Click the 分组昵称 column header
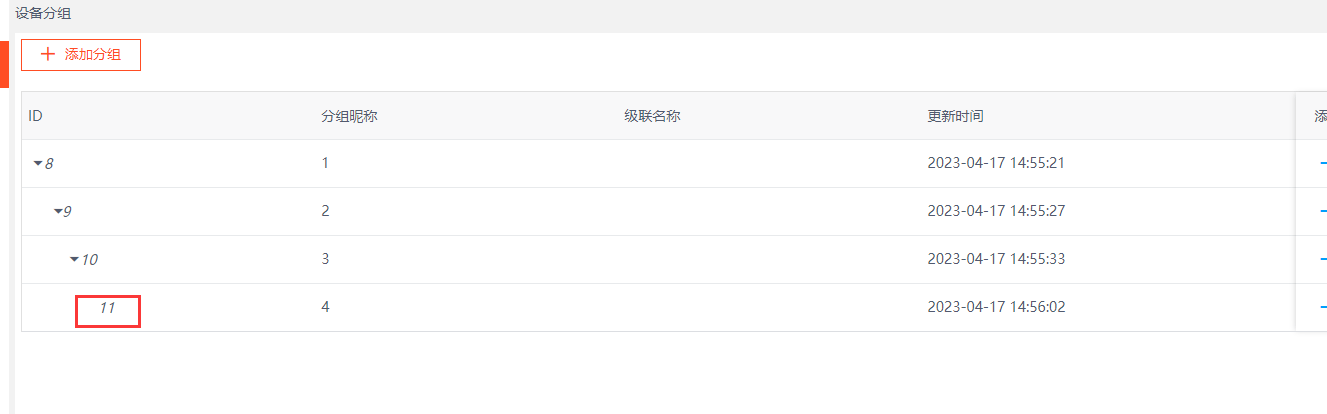Image resolution: width=1327 pixels, height=414 pixels. tap(348, 116)
